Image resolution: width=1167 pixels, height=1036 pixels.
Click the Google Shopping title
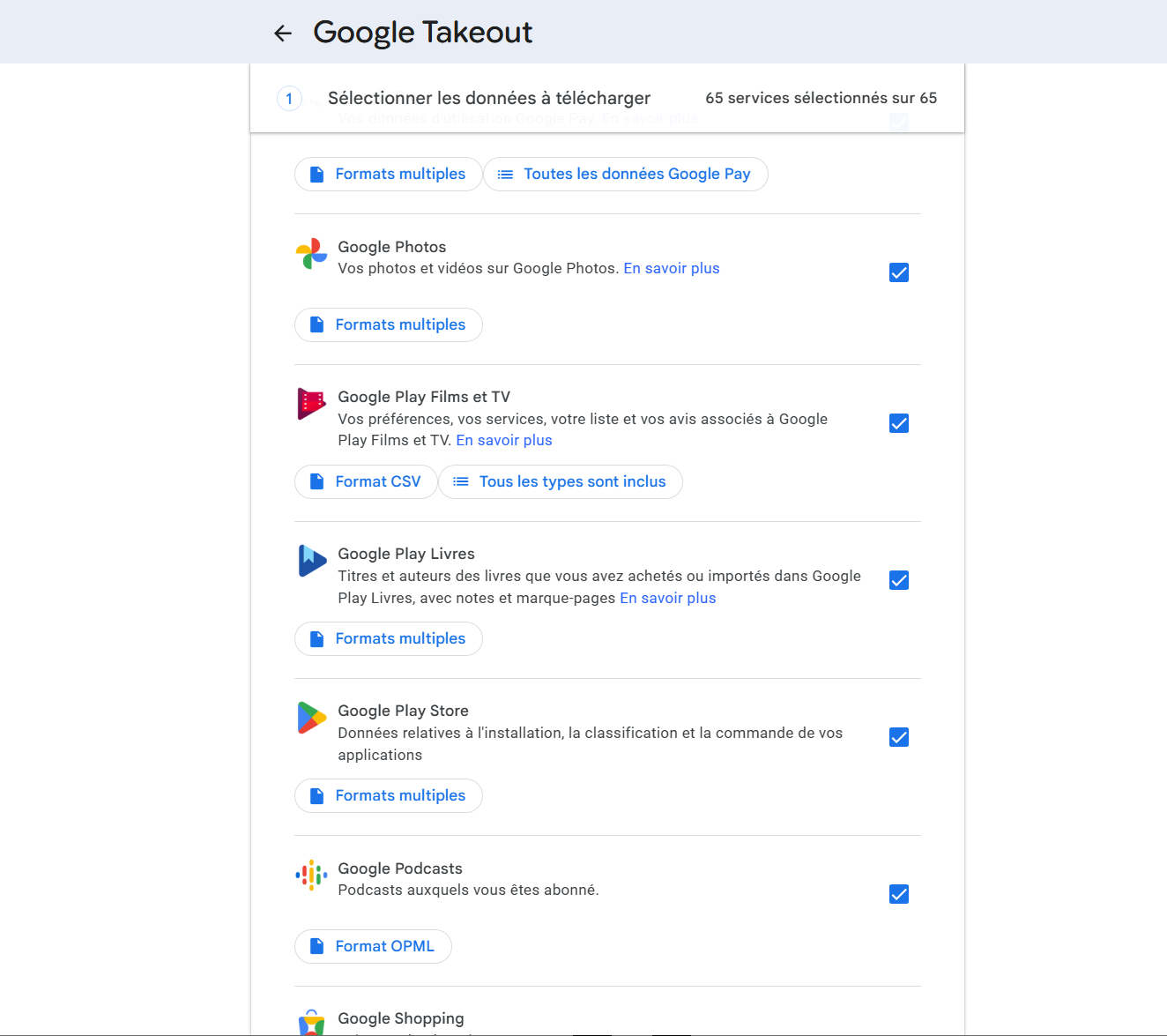(x=401, y=1018)
